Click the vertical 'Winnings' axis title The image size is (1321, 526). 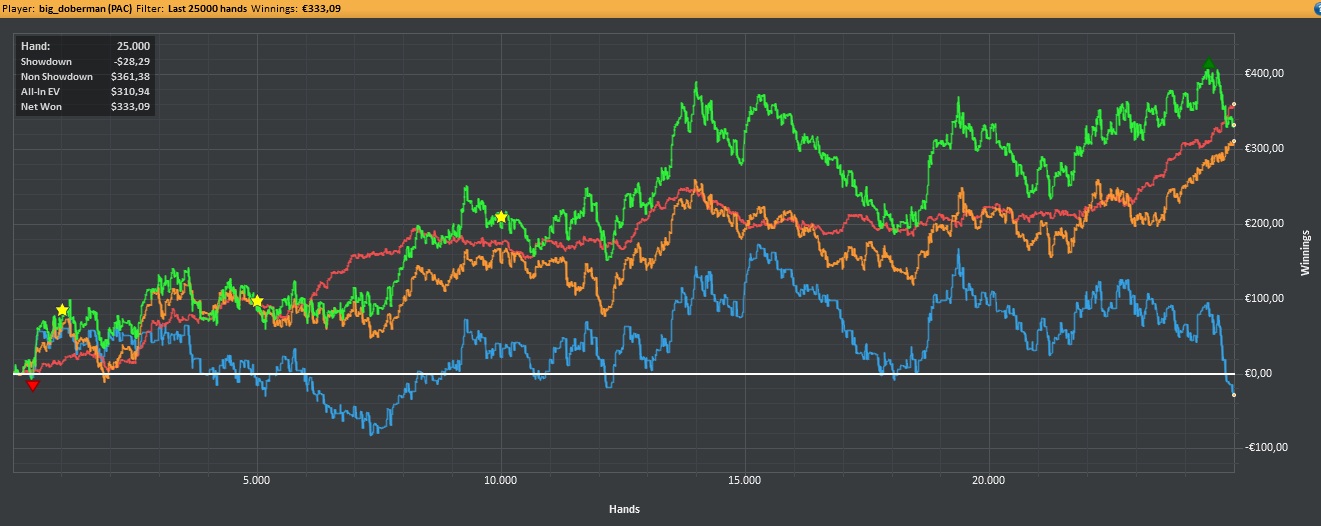[x=1305, y=255]
